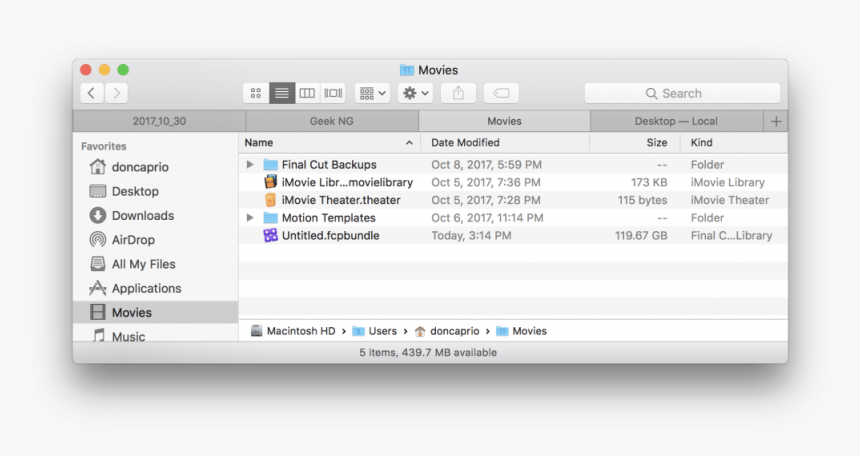Go back with the left arrow
The image size is (860, 456).
coord(92,93)
